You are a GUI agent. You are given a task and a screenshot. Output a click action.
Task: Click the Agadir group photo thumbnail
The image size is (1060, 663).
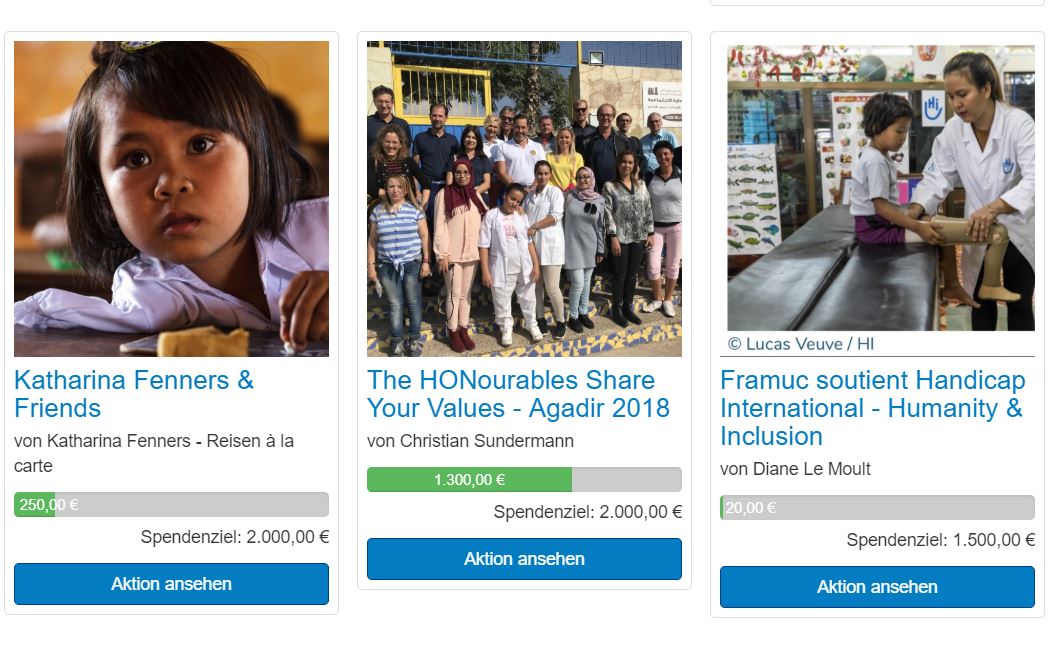click(x=525, y=199)
